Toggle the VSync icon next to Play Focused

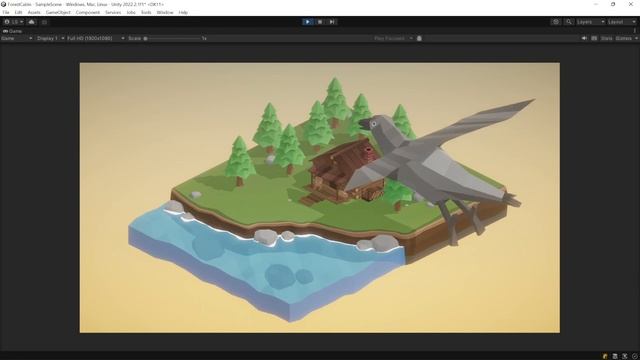pyautogui.click(x=419, y=38)
